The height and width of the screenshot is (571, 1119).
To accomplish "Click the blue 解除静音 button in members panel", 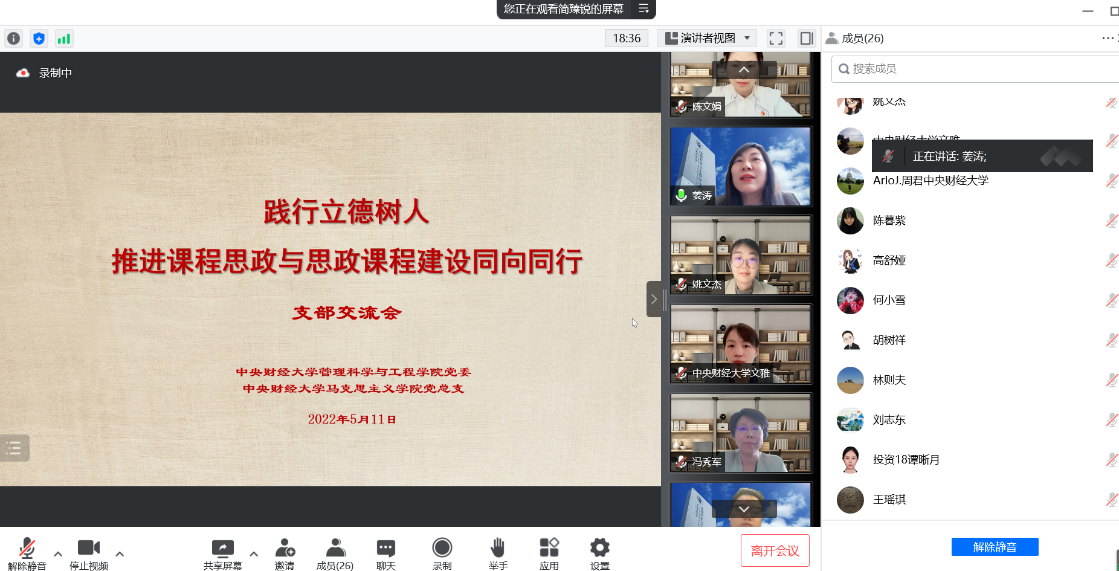I will [994, 547].
